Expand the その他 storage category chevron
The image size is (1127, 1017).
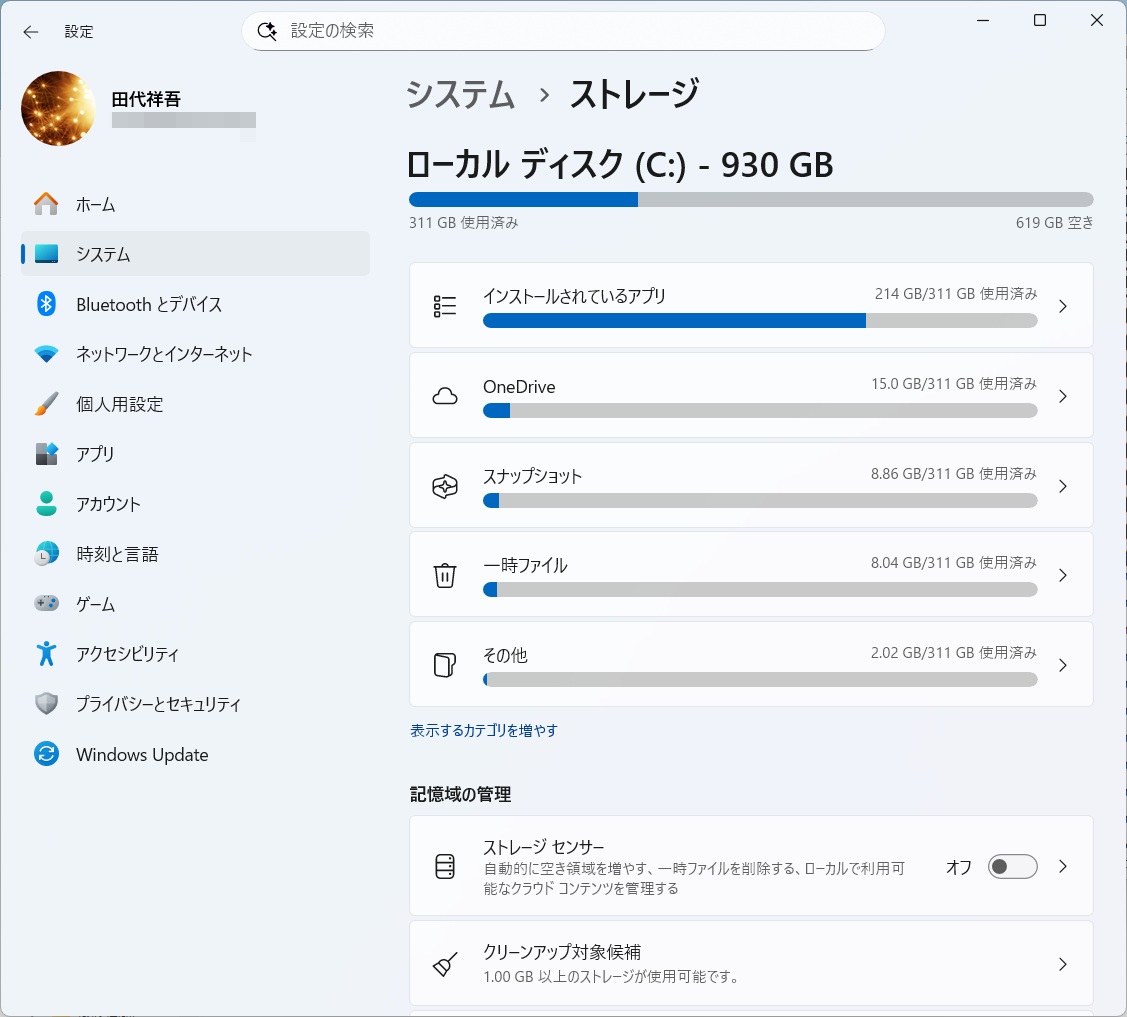pos(1063,666)
